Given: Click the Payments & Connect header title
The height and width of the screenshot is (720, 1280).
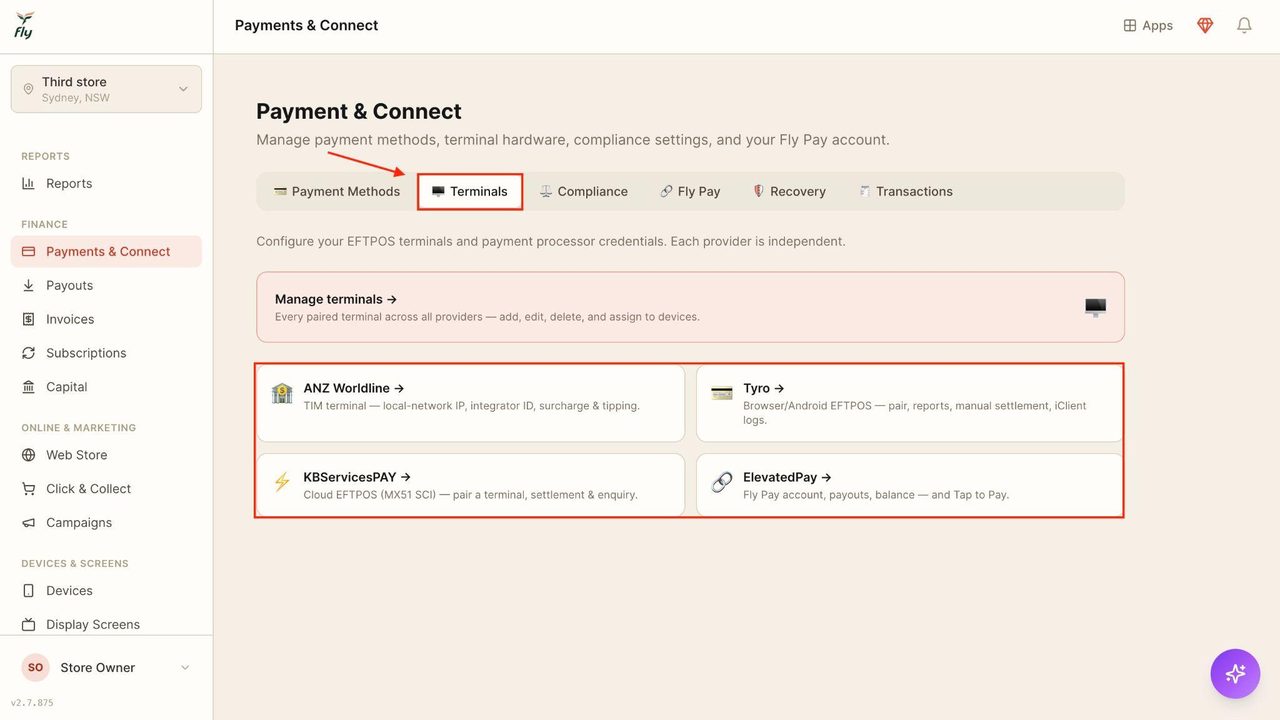Looking at the screenshot, I should [x=306, y=26].
